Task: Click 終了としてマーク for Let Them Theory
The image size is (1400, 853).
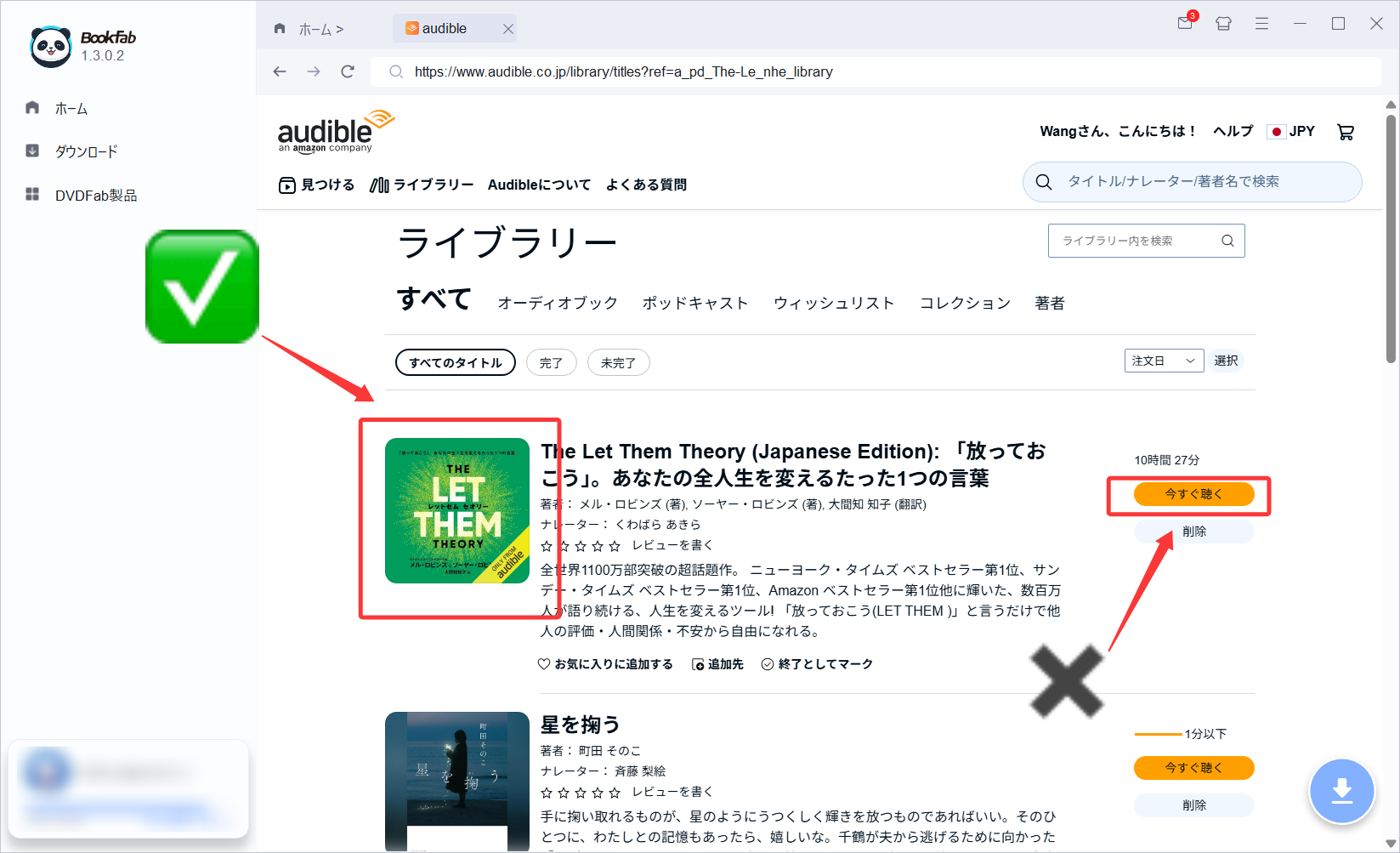Action: click(x=817, y=664)
